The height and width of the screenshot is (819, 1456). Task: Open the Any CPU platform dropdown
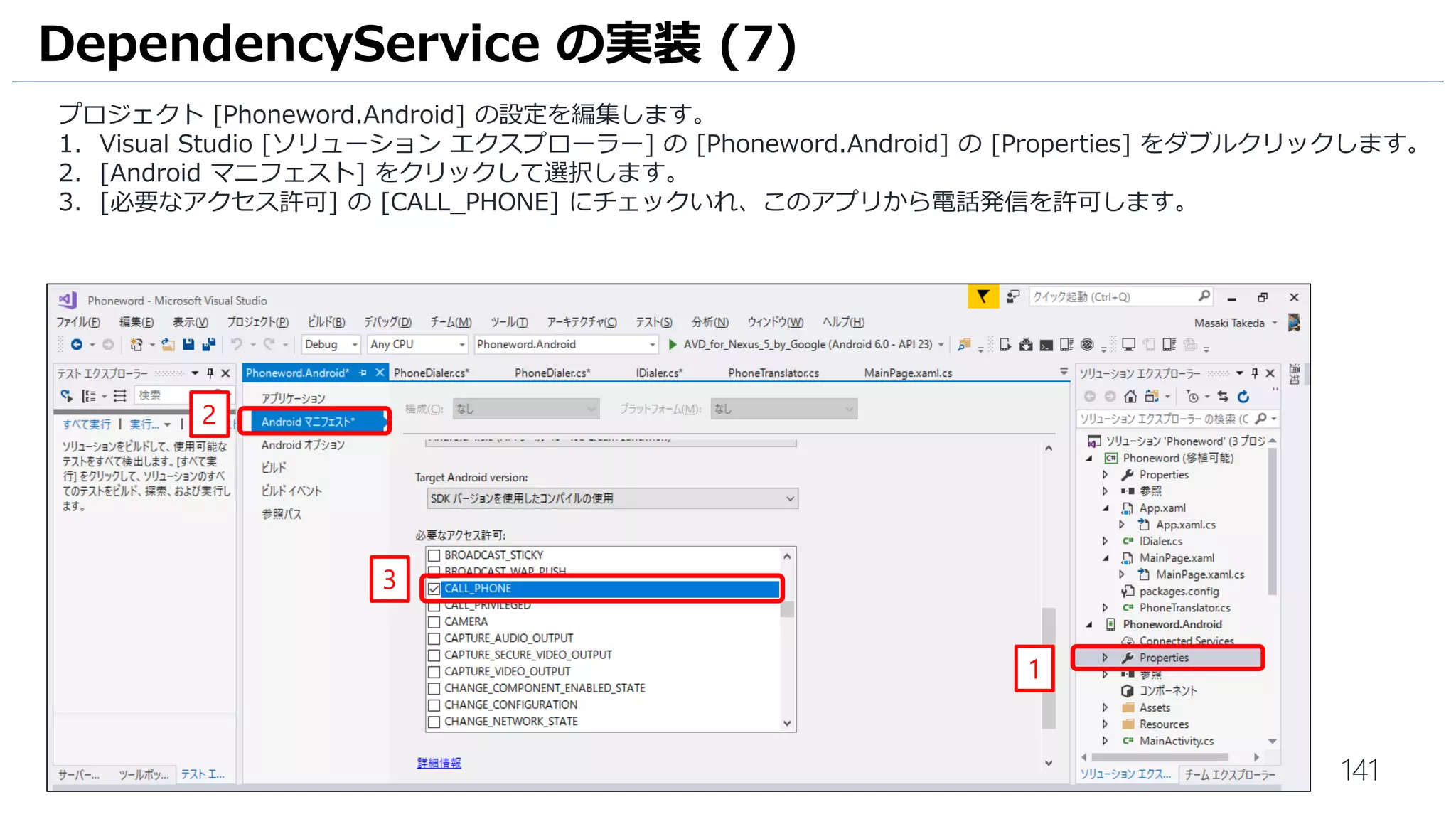(x=417, y=345)
